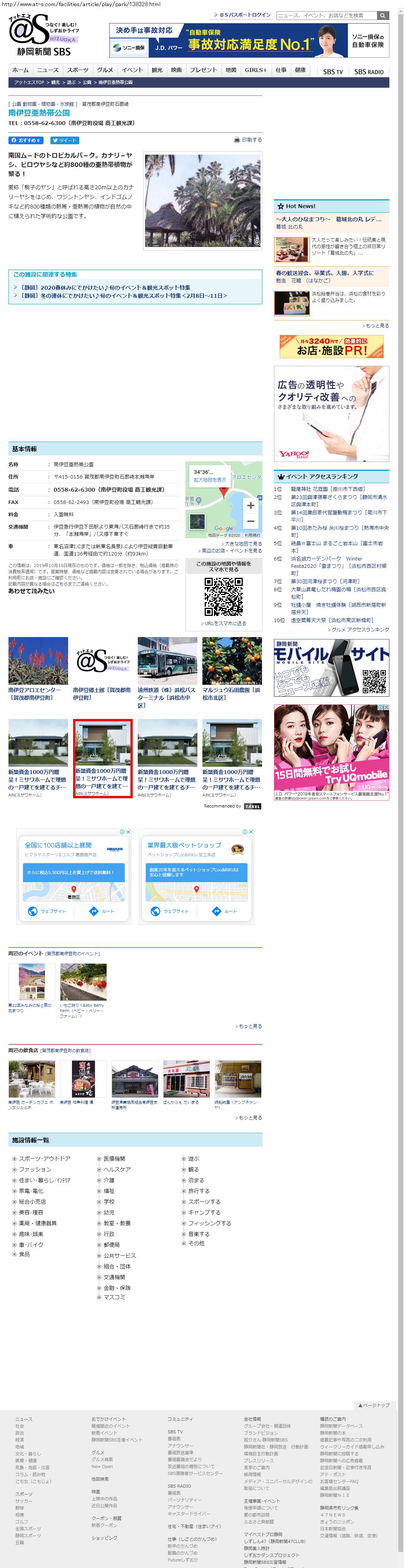Screen dimensions: 404x1568
Task: Expand the 金融・保険 category
Action: [99, 1288]
